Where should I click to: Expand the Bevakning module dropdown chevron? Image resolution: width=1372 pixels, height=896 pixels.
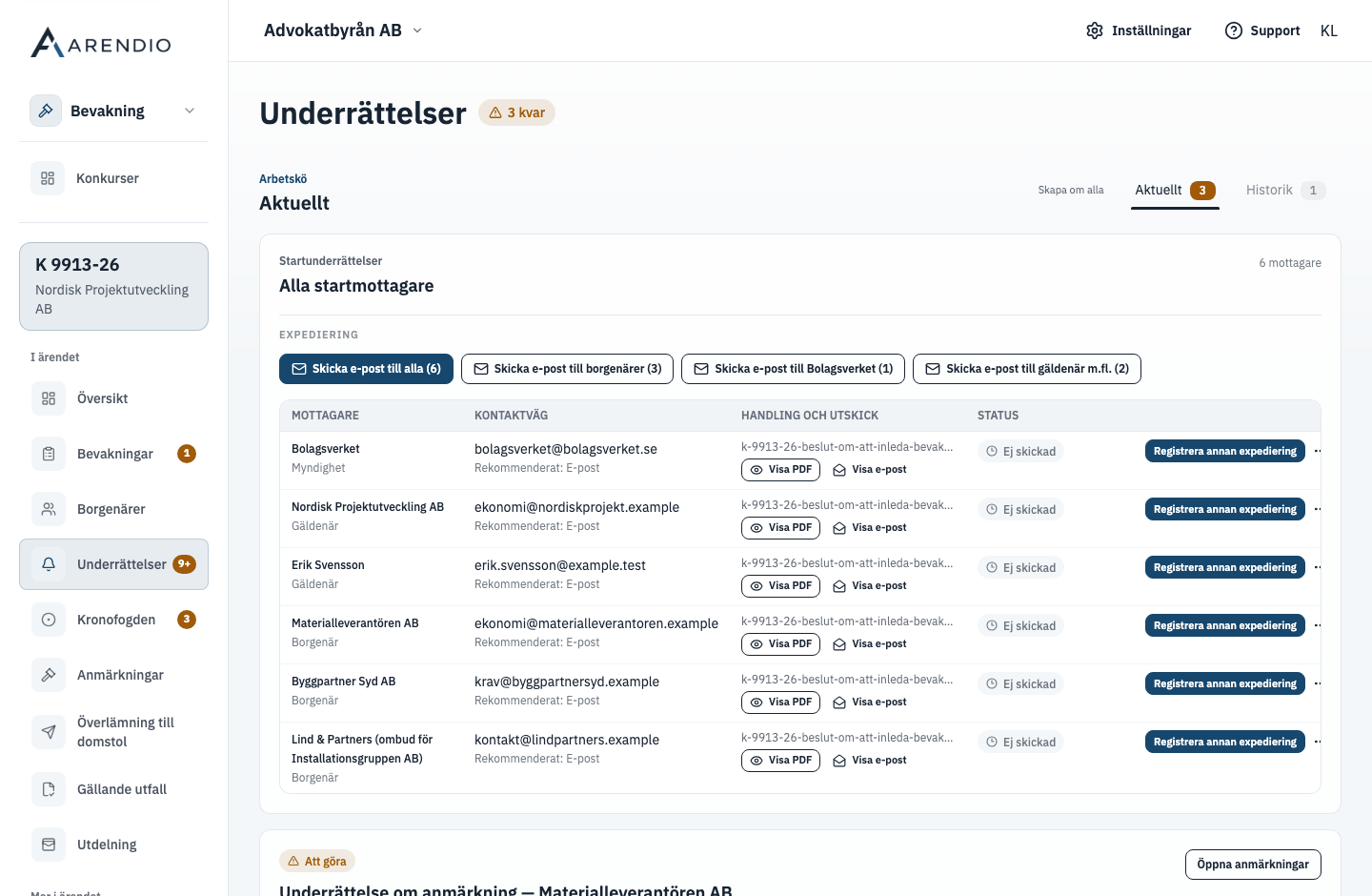190,111
